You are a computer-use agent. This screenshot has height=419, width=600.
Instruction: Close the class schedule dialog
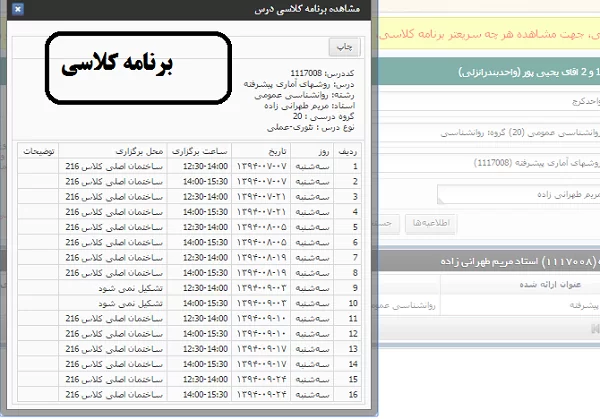coord(18,9)
